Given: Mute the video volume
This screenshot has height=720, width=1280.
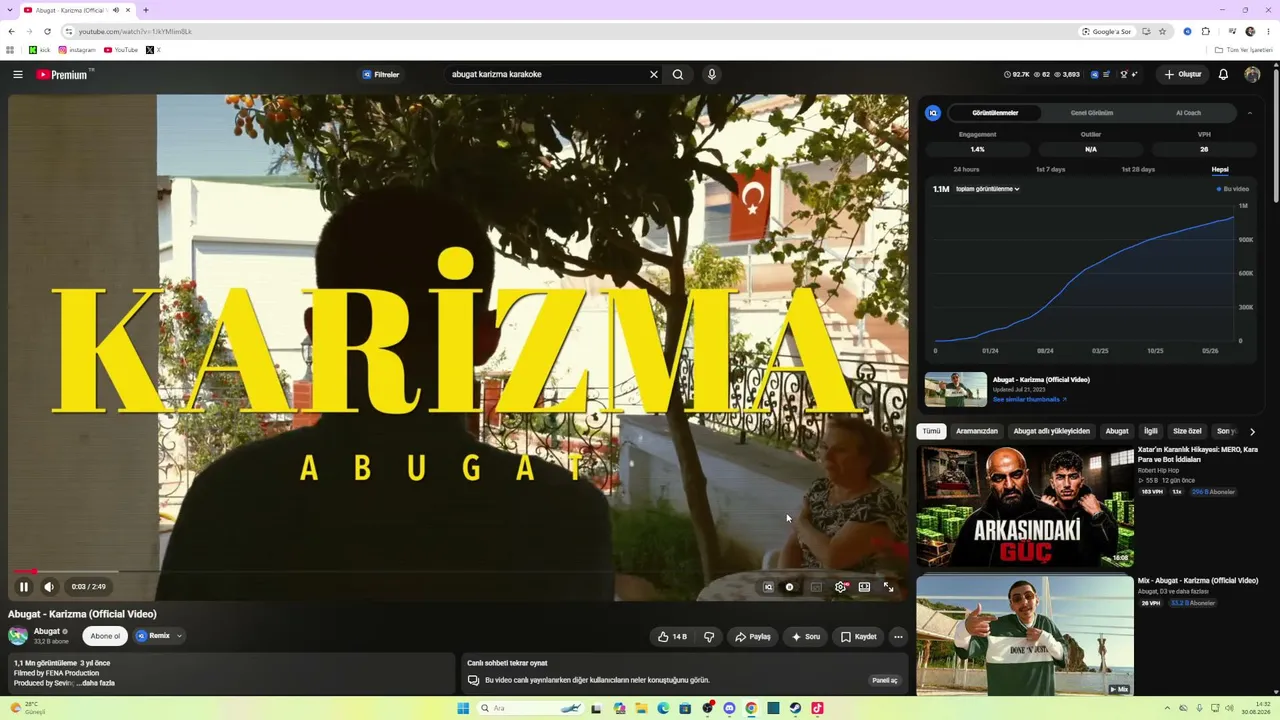Looking at the screenshot, I should (49, 587).
